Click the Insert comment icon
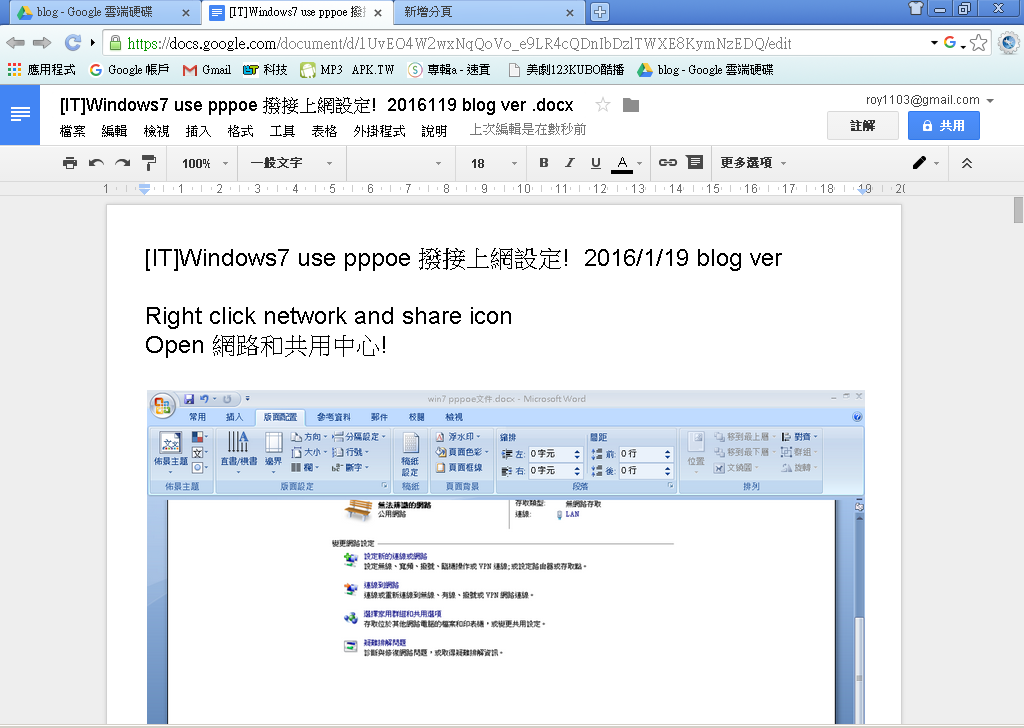The height and width of the screenshot is (728, 1024). pyautogui.click(x=695, y=163)
